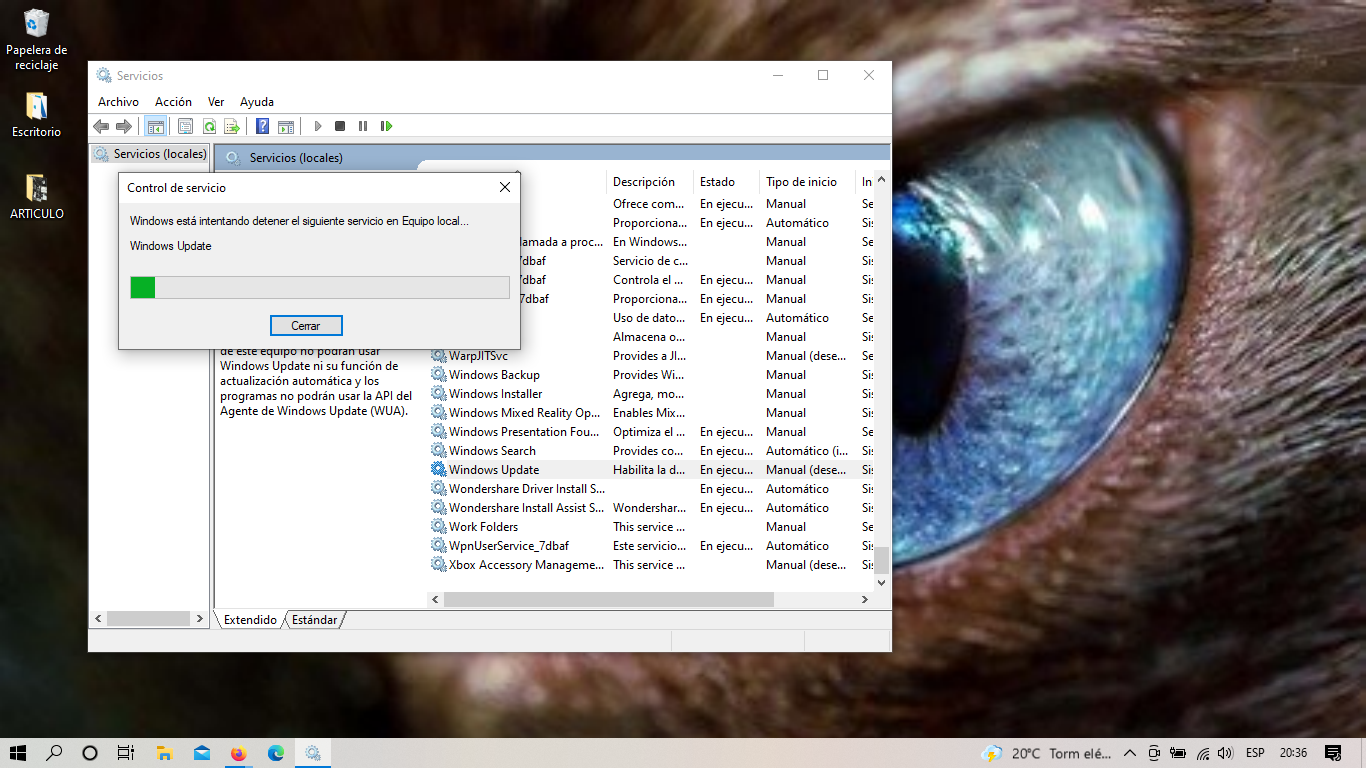Click the Restart service toolbar icon

point(386,126)
